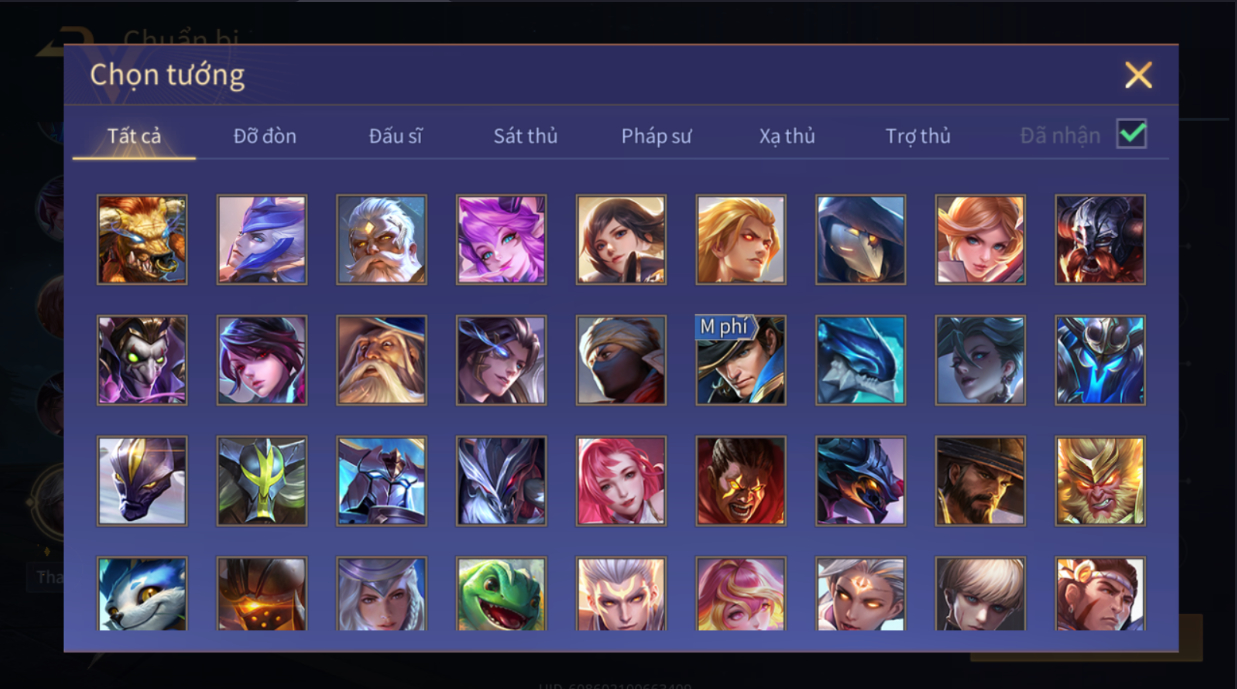This screenshot has height=689, width=1237.
Task: Filter heroes by 'Xạ thủ'
Action: (787, 136)
